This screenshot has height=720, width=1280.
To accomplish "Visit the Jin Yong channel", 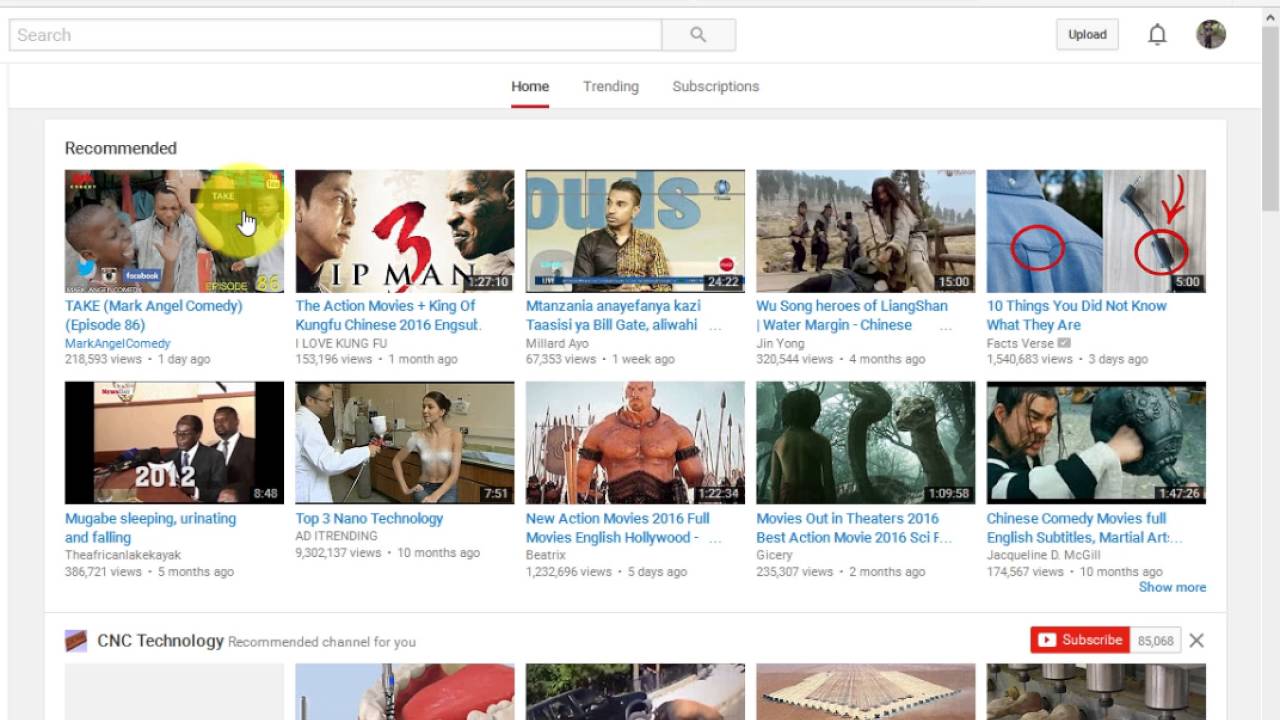I will pyautogui.click(x=780, y=343).
